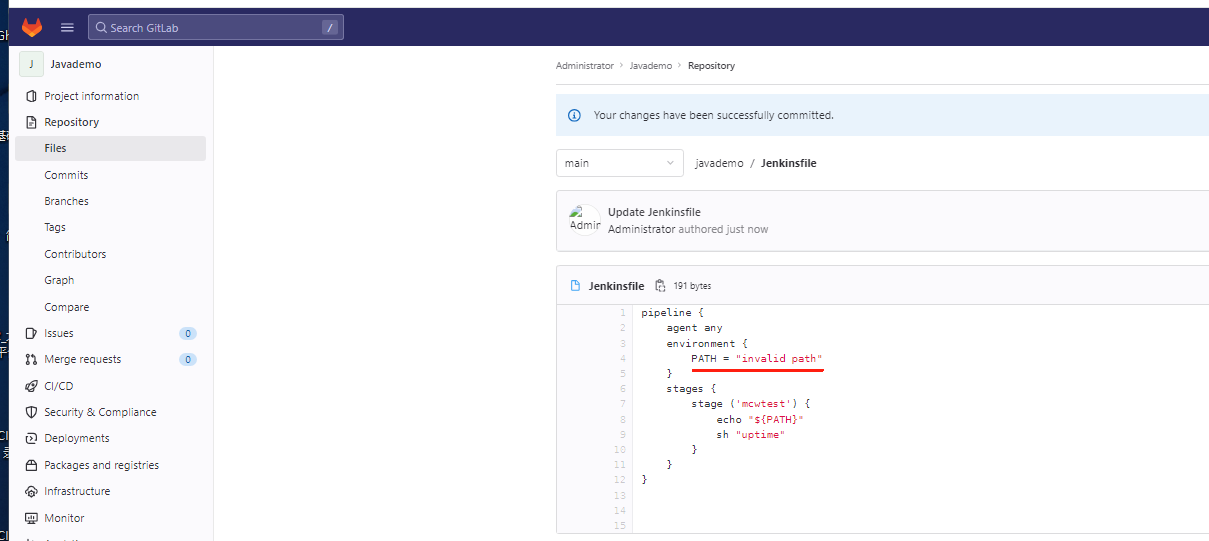The image size is (1209, 541).
Task: Click the CI/CD rocket icon
Action: coord(31,386)
